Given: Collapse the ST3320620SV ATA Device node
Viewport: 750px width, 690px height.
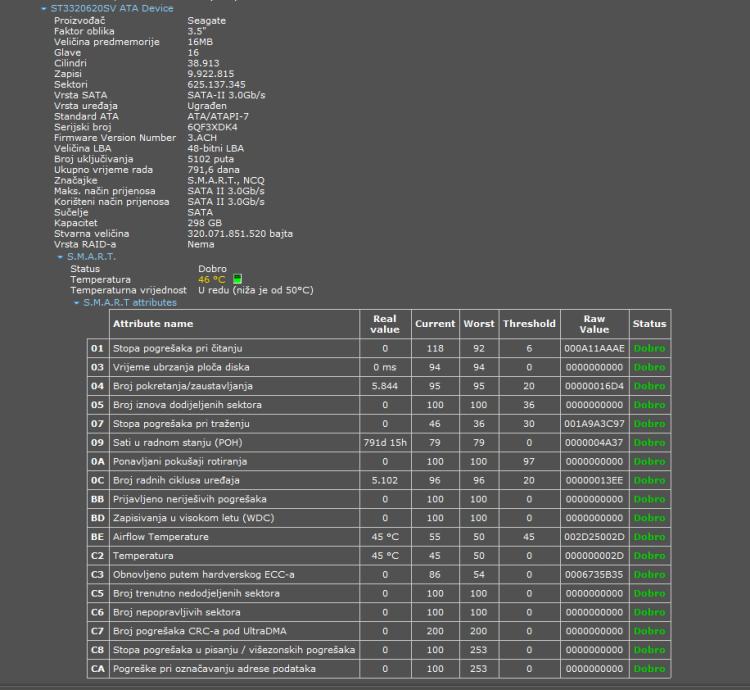Looking at the screenshot, I should pos(43,9).
